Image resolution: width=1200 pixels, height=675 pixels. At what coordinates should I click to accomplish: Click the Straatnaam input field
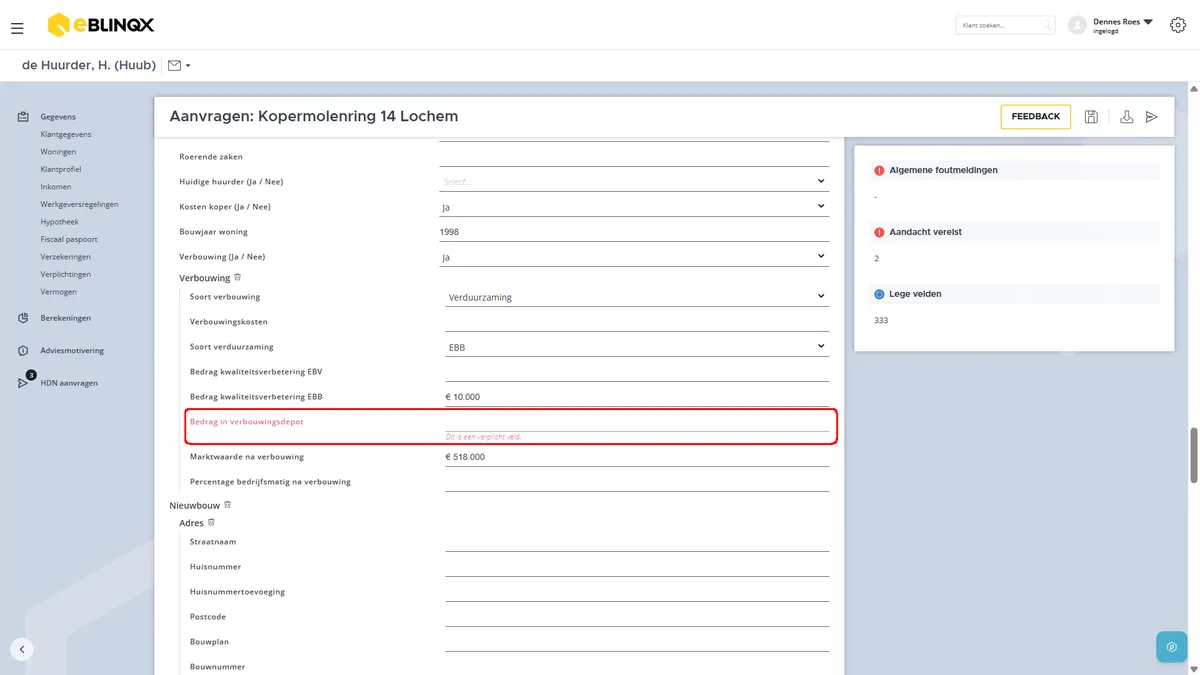637,541
